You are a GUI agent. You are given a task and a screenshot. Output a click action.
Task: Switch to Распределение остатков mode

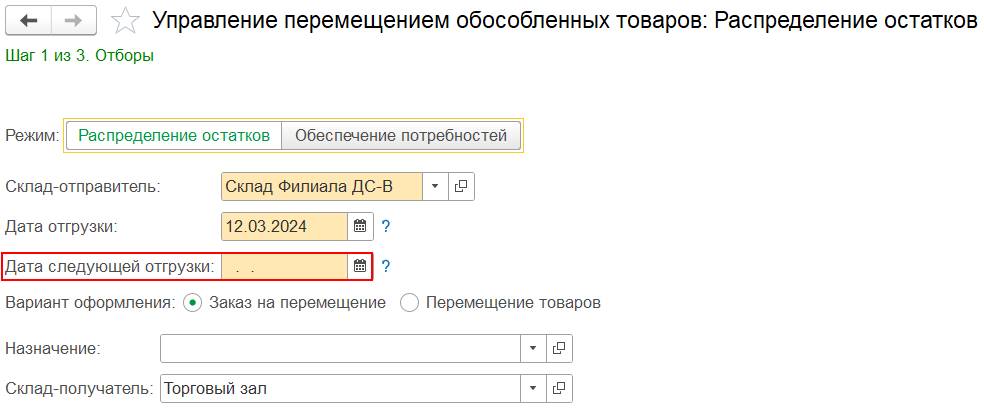(174, 136)
